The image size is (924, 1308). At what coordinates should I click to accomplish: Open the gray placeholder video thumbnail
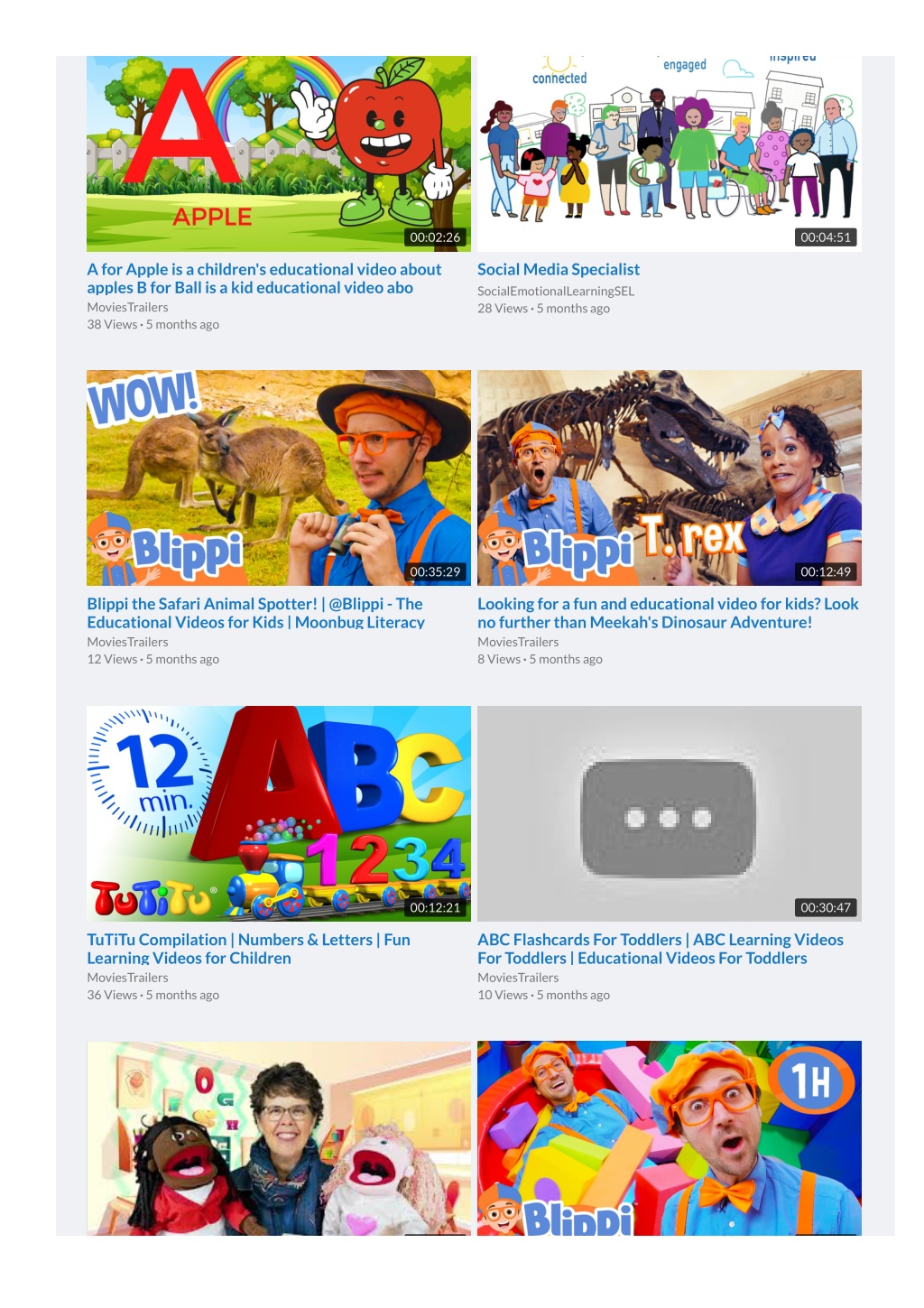[x=670, y=813]
